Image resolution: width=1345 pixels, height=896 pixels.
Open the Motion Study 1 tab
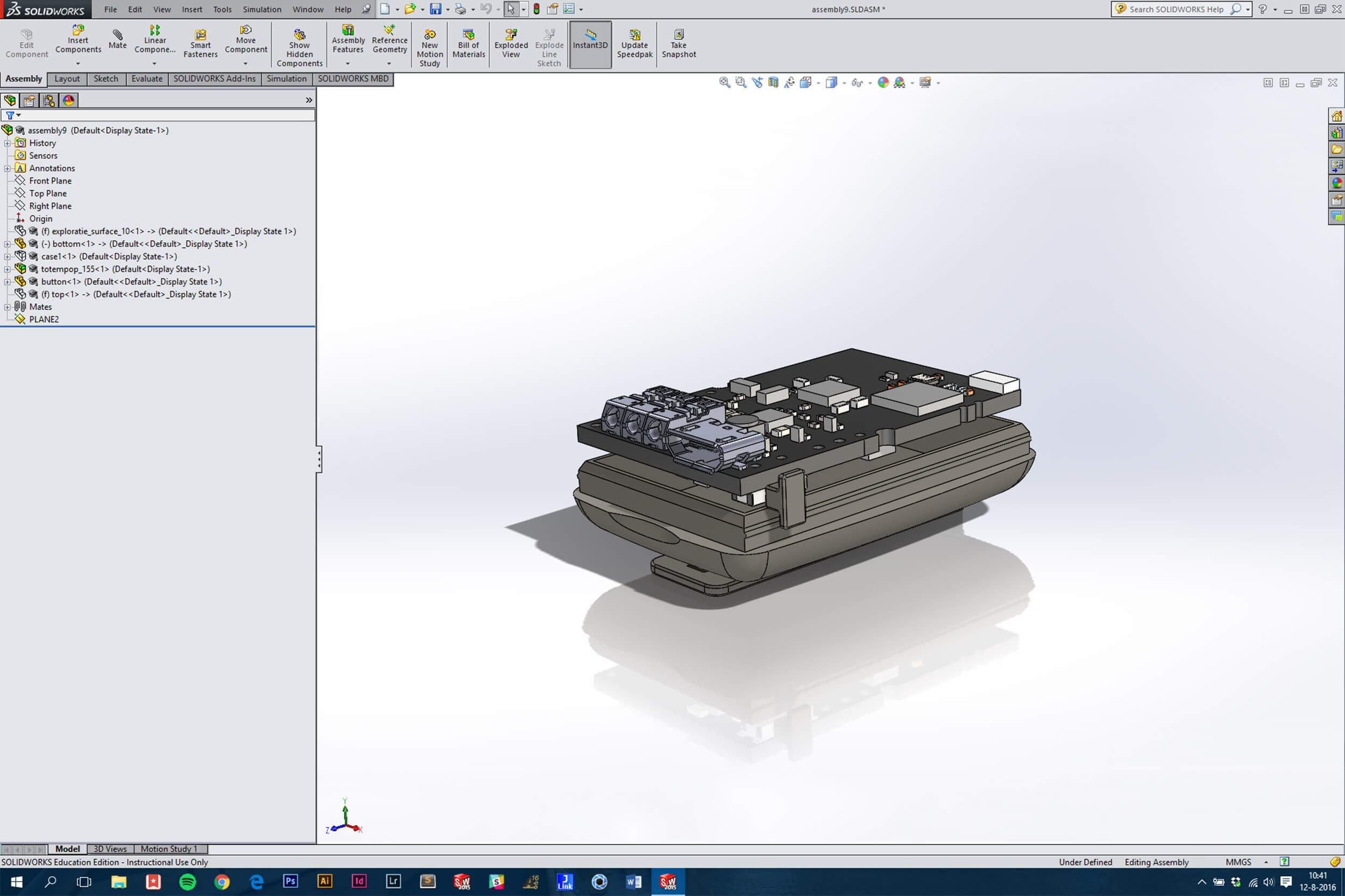168,849
